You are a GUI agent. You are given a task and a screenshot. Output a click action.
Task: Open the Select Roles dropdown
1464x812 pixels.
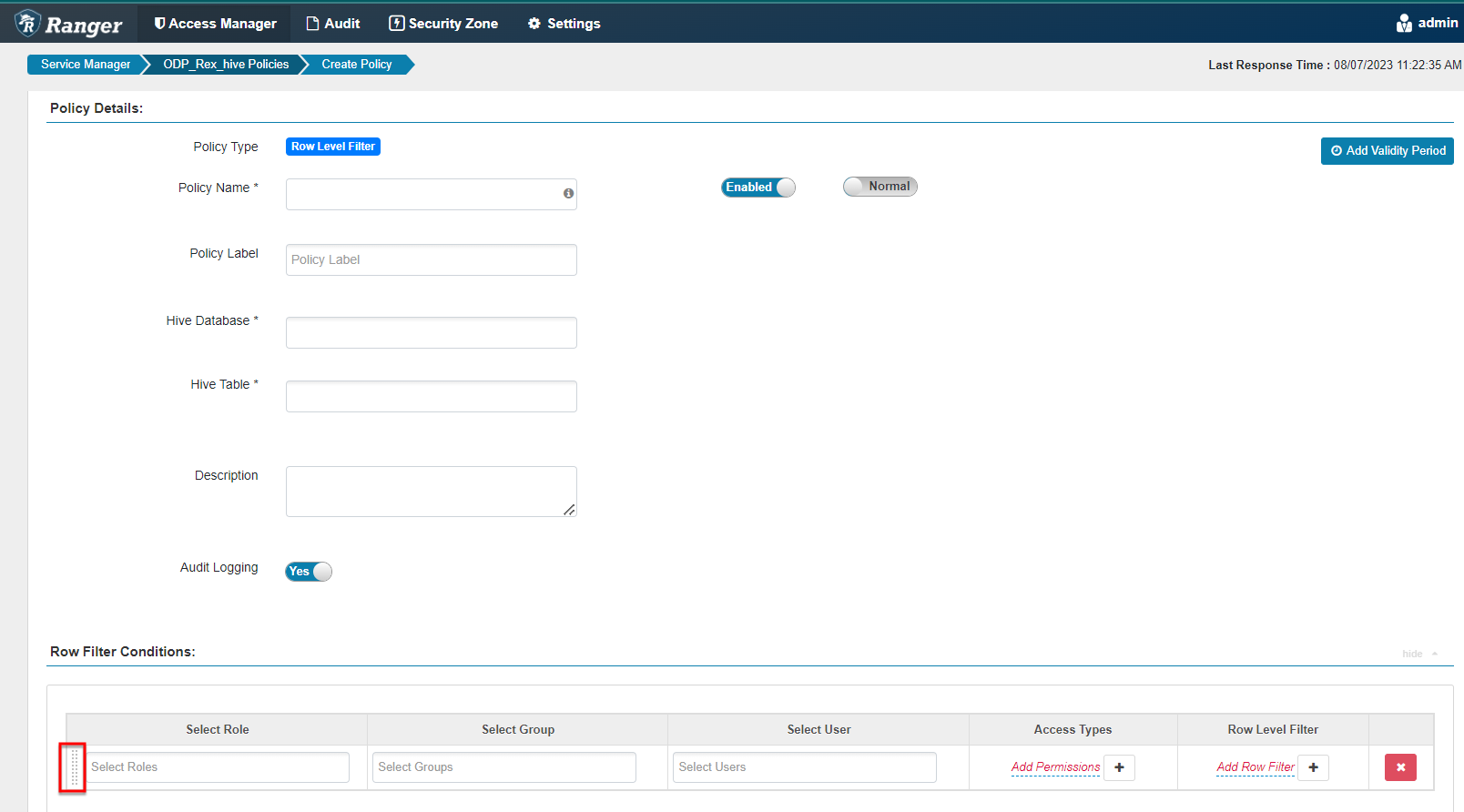pos(218,767)
